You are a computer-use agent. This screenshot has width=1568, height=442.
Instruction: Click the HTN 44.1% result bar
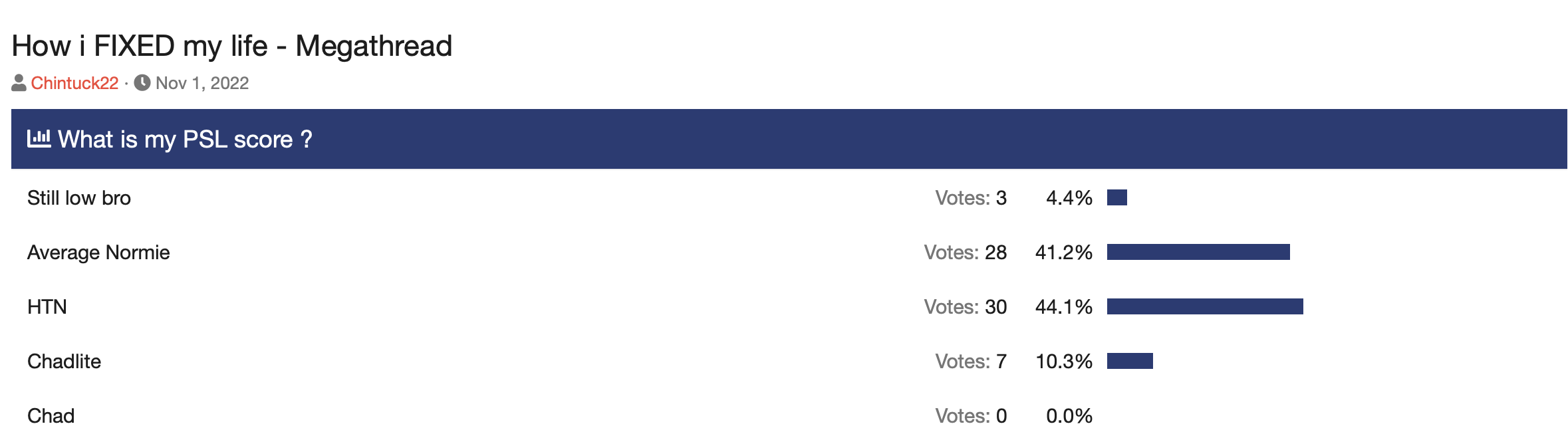(x=1205, y=306)
